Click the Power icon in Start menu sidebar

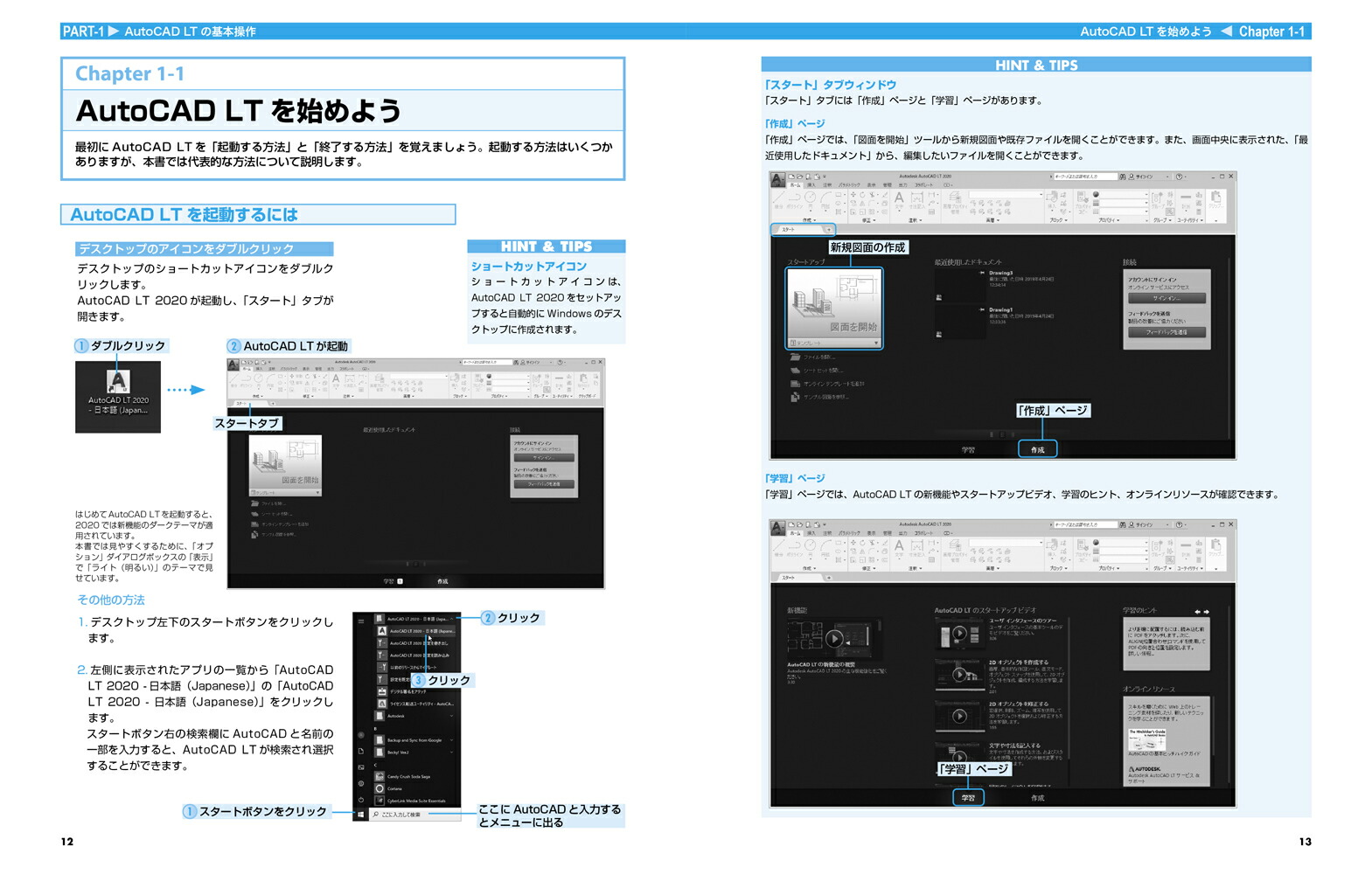(x=360, y=800)
